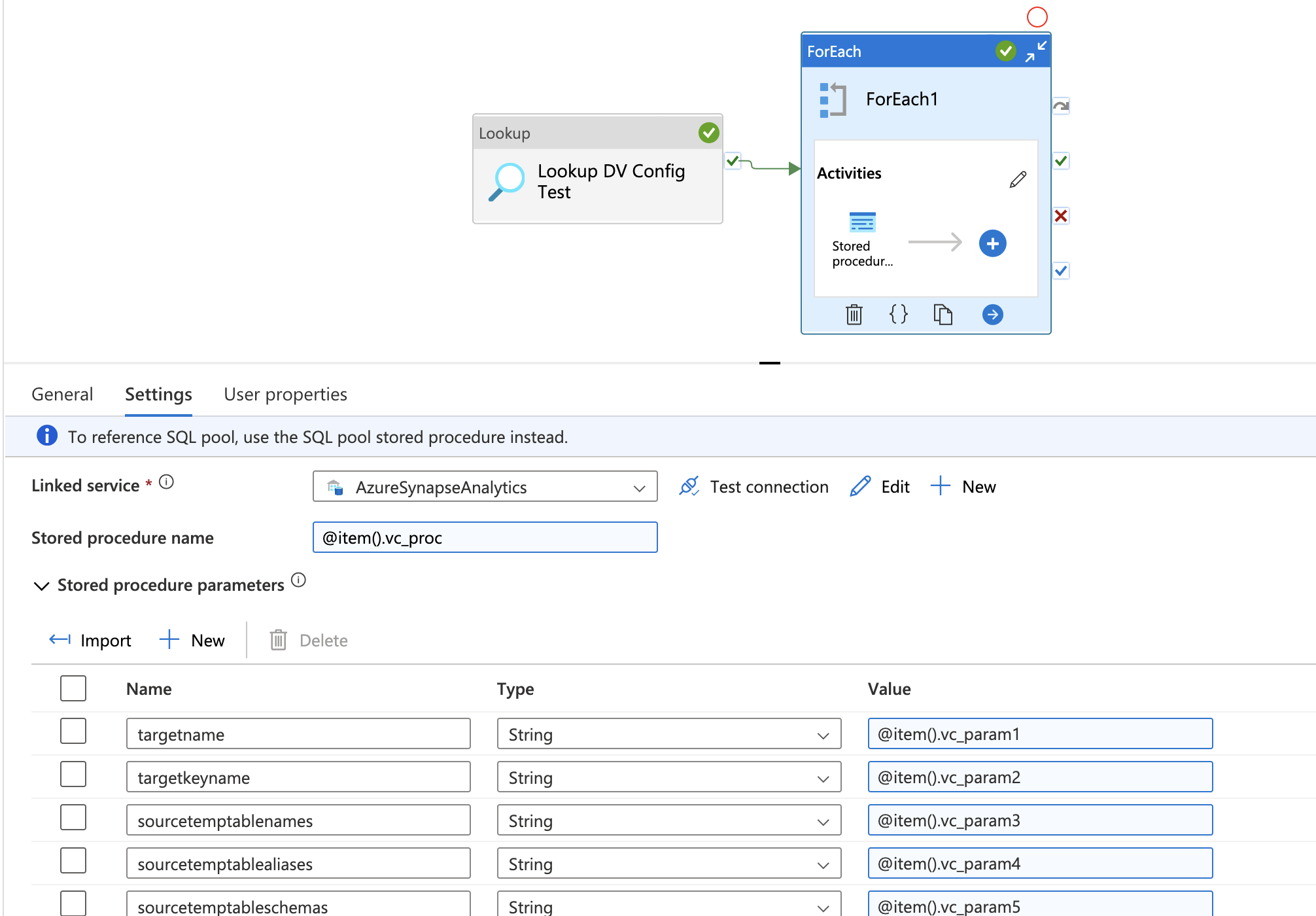Screen dimensions: 1316x916
Task: Collapse Stored procedure parameters section
Action: 41,586
